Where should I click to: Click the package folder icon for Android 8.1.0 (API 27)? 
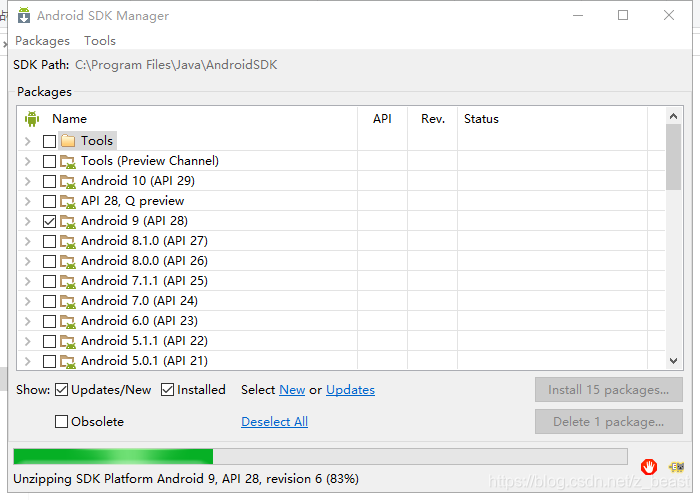point(68,242)
